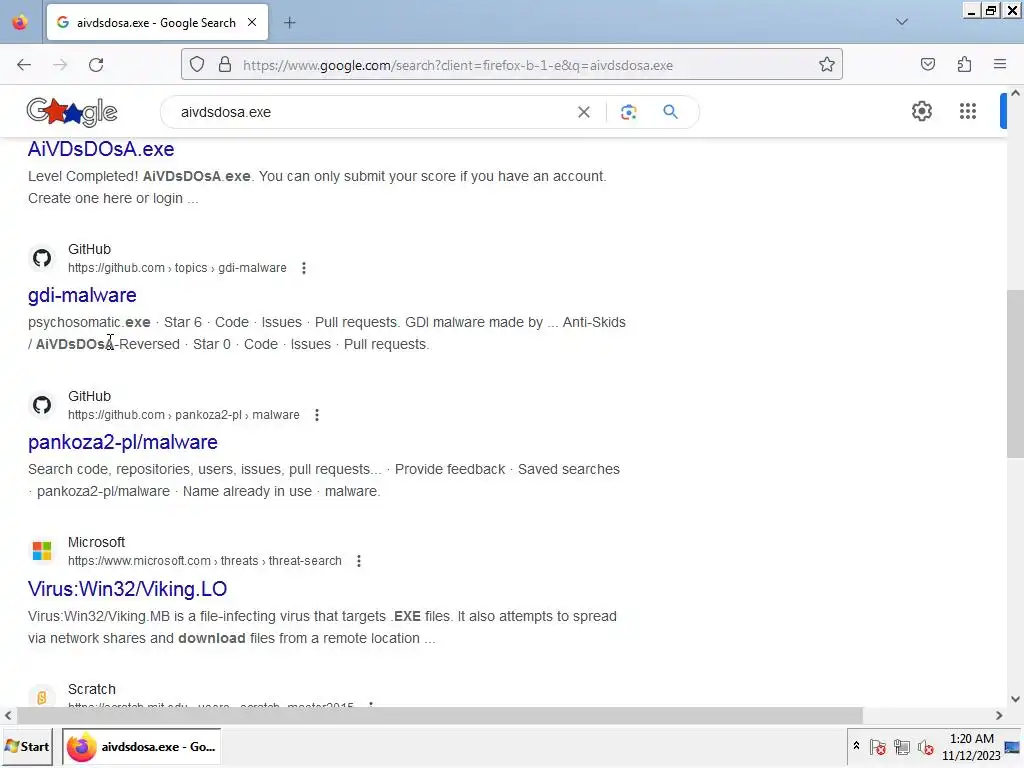Click the github.com › topics › gdi-malware URL text

click(x=177, y=268)
